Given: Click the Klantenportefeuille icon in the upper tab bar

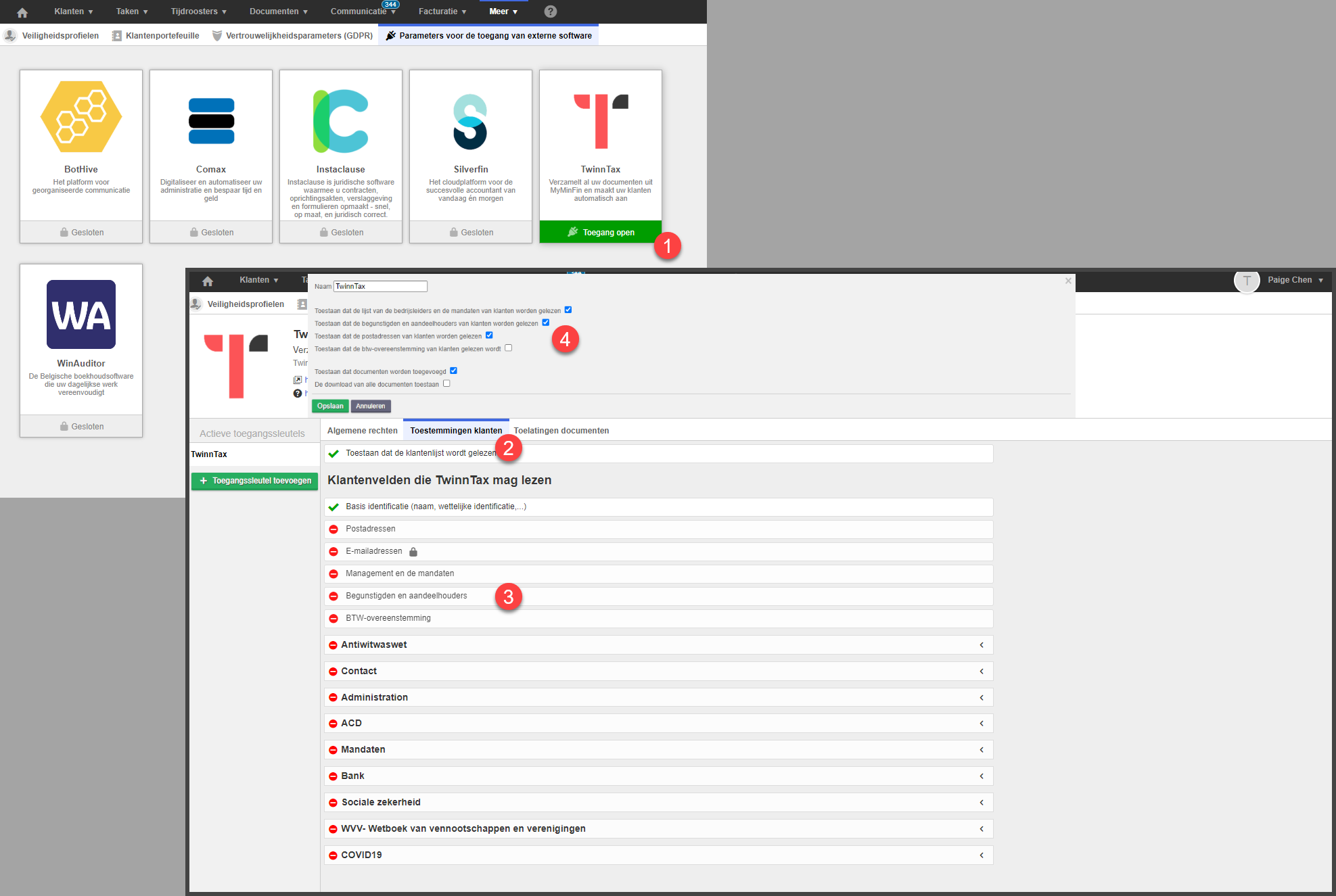Looking at the screenshot, I should (117, 36).
